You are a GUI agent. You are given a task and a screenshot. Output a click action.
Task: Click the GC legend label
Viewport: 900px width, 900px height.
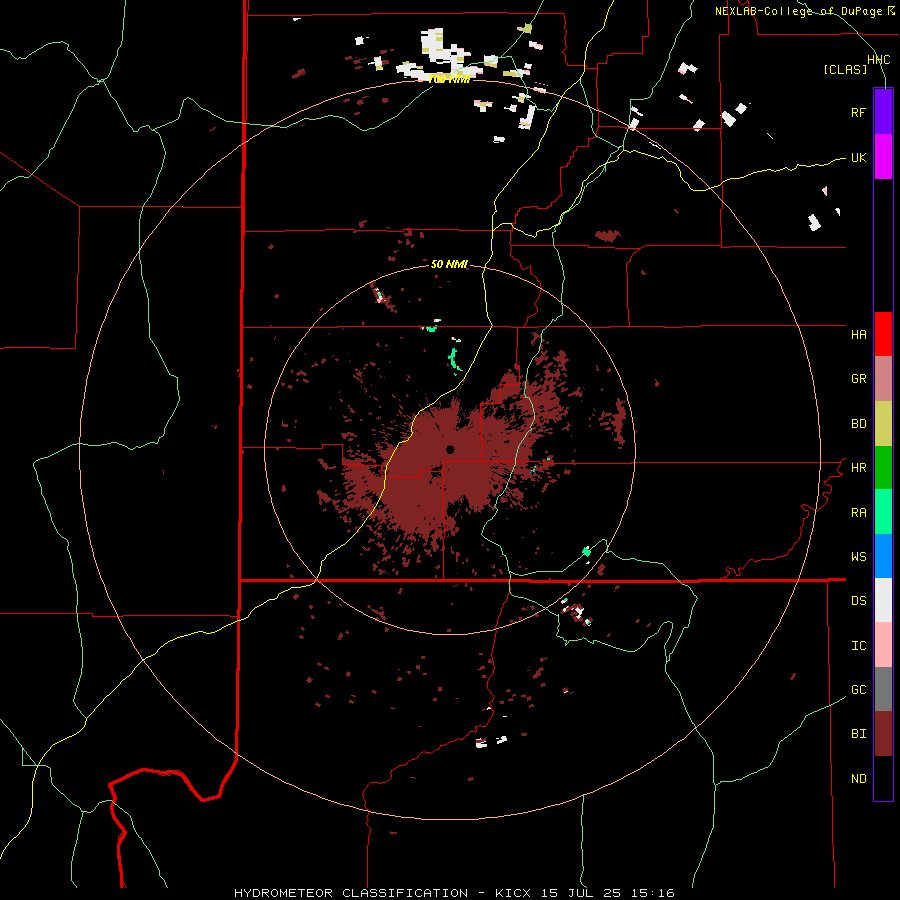858,690
